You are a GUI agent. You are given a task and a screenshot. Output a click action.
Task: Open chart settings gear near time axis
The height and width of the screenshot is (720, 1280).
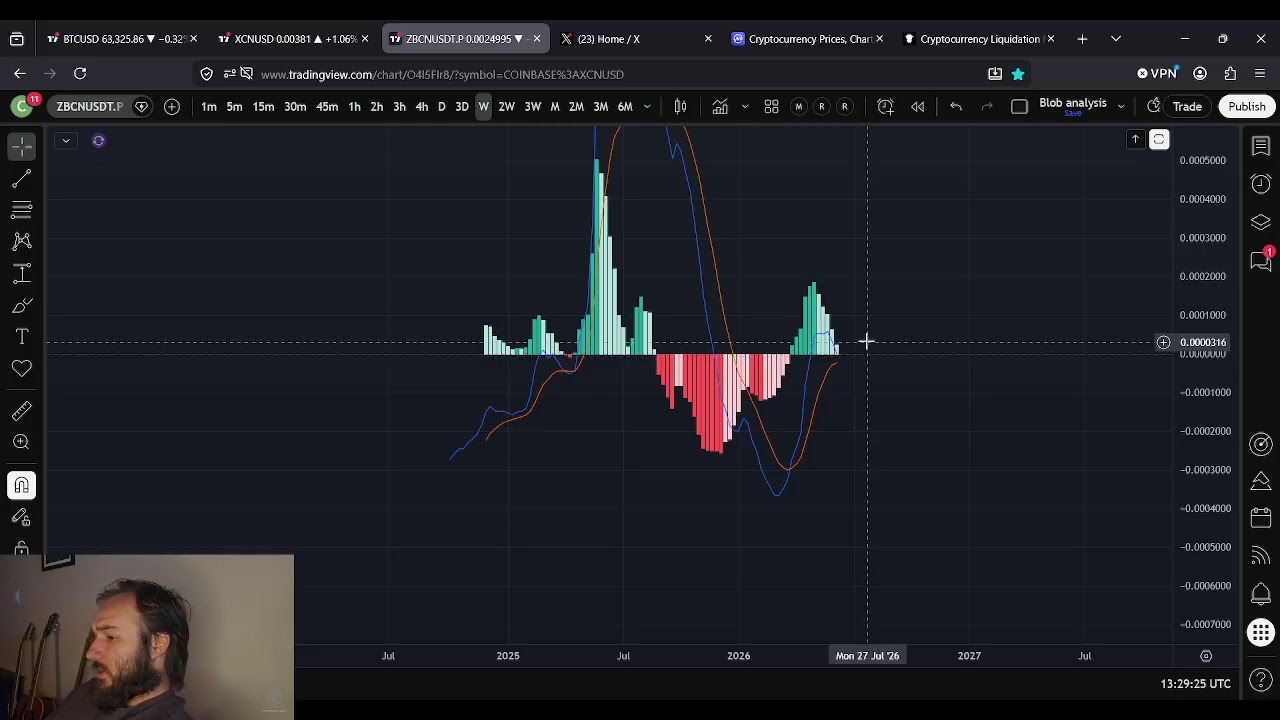coord(1206,656)
